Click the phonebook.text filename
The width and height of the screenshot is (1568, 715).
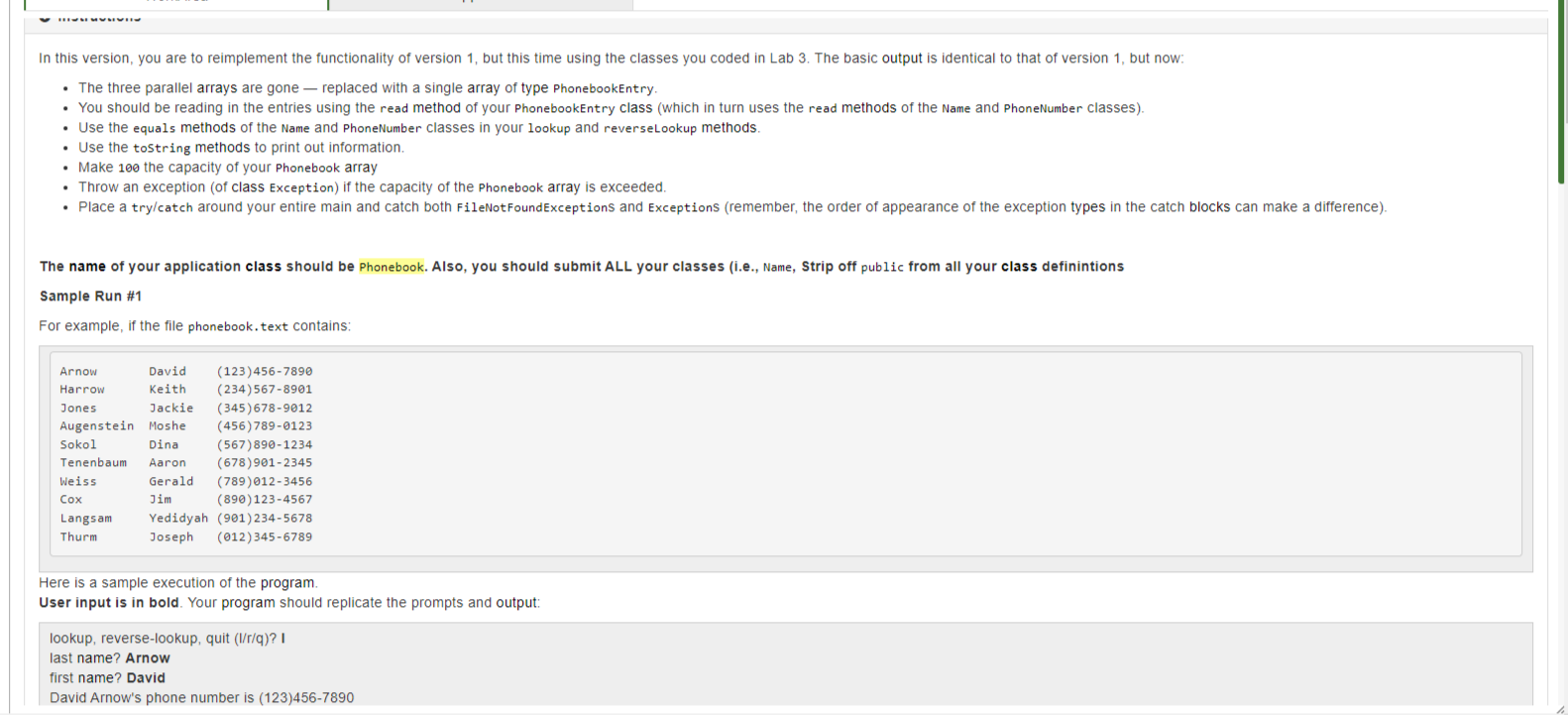pyautogui.click(x=238, y=326)
